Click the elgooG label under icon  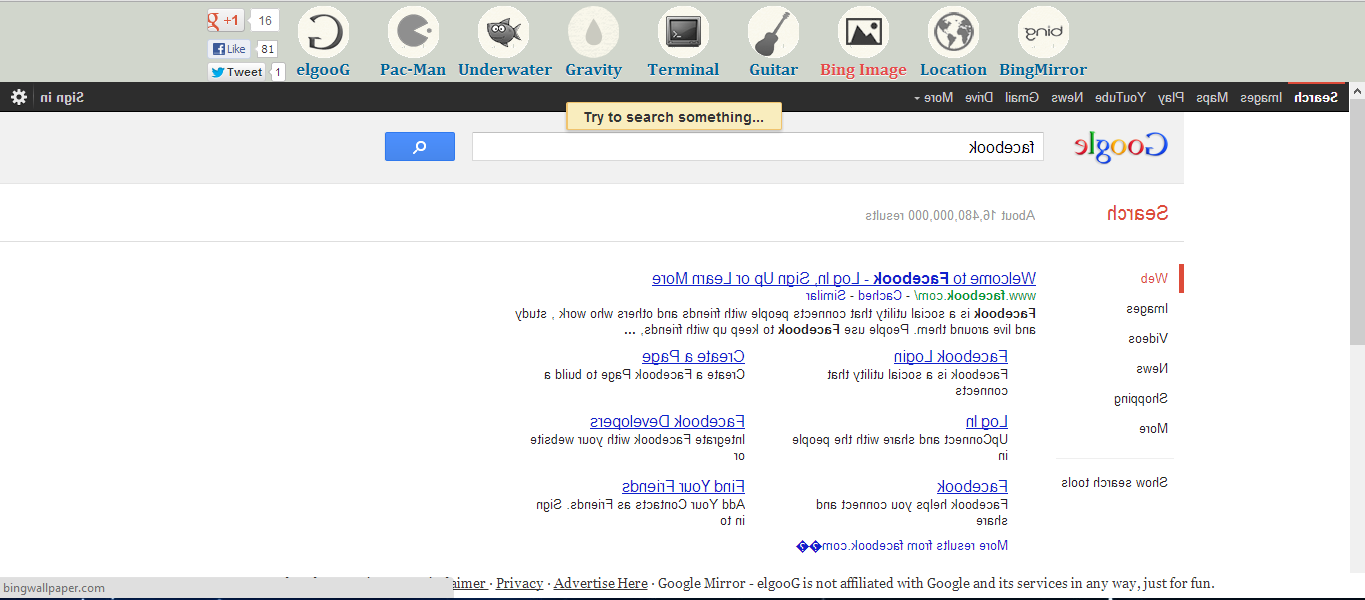324,70
